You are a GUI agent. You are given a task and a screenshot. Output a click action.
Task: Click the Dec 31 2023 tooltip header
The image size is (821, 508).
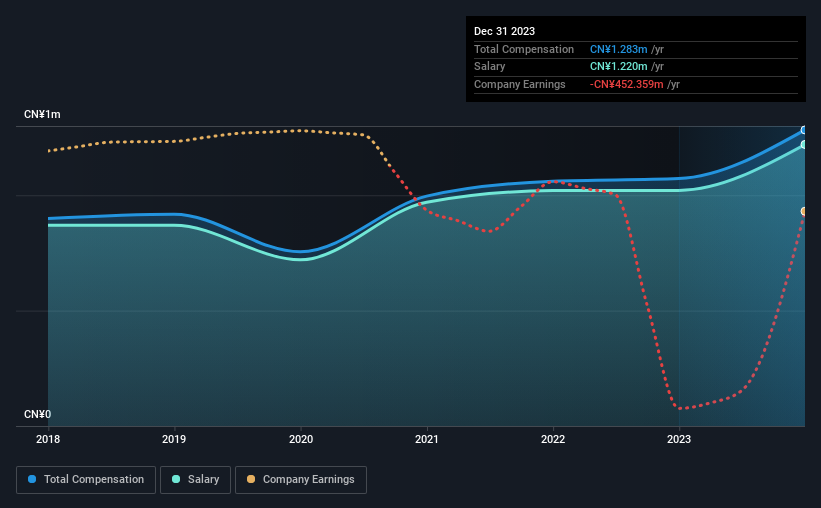(x=504, y=31)
